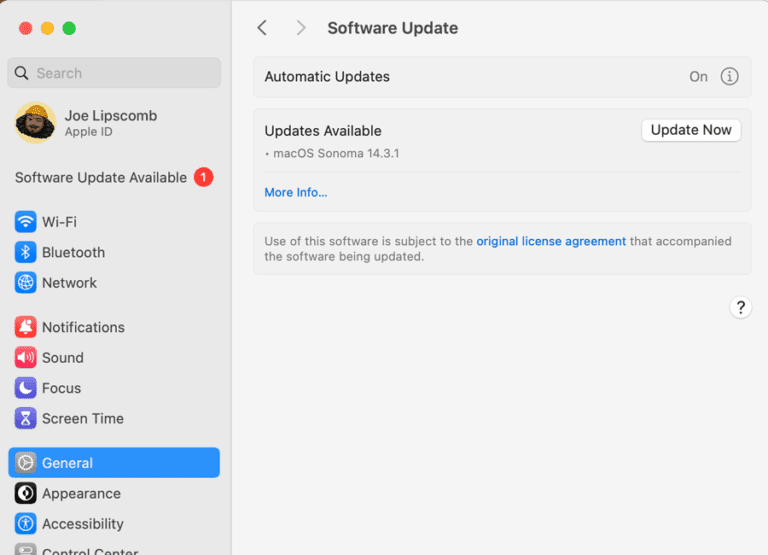
Task: Open the original license agreement link
Action: [551, 241]
